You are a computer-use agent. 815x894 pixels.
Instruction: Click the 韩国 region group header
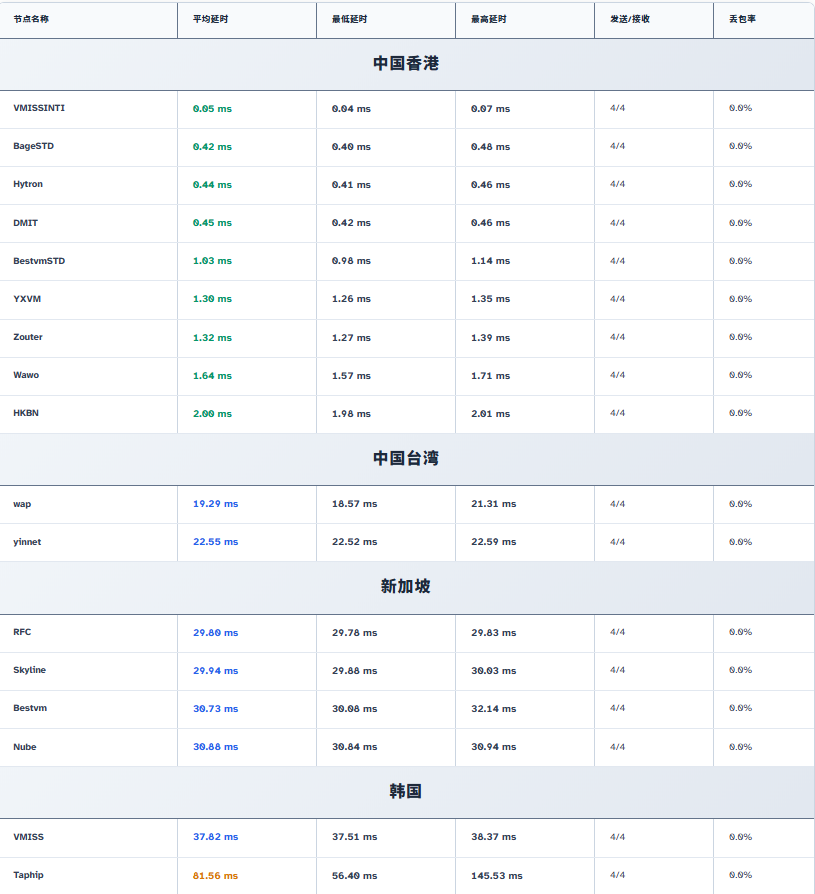click(x=406, y=791)
